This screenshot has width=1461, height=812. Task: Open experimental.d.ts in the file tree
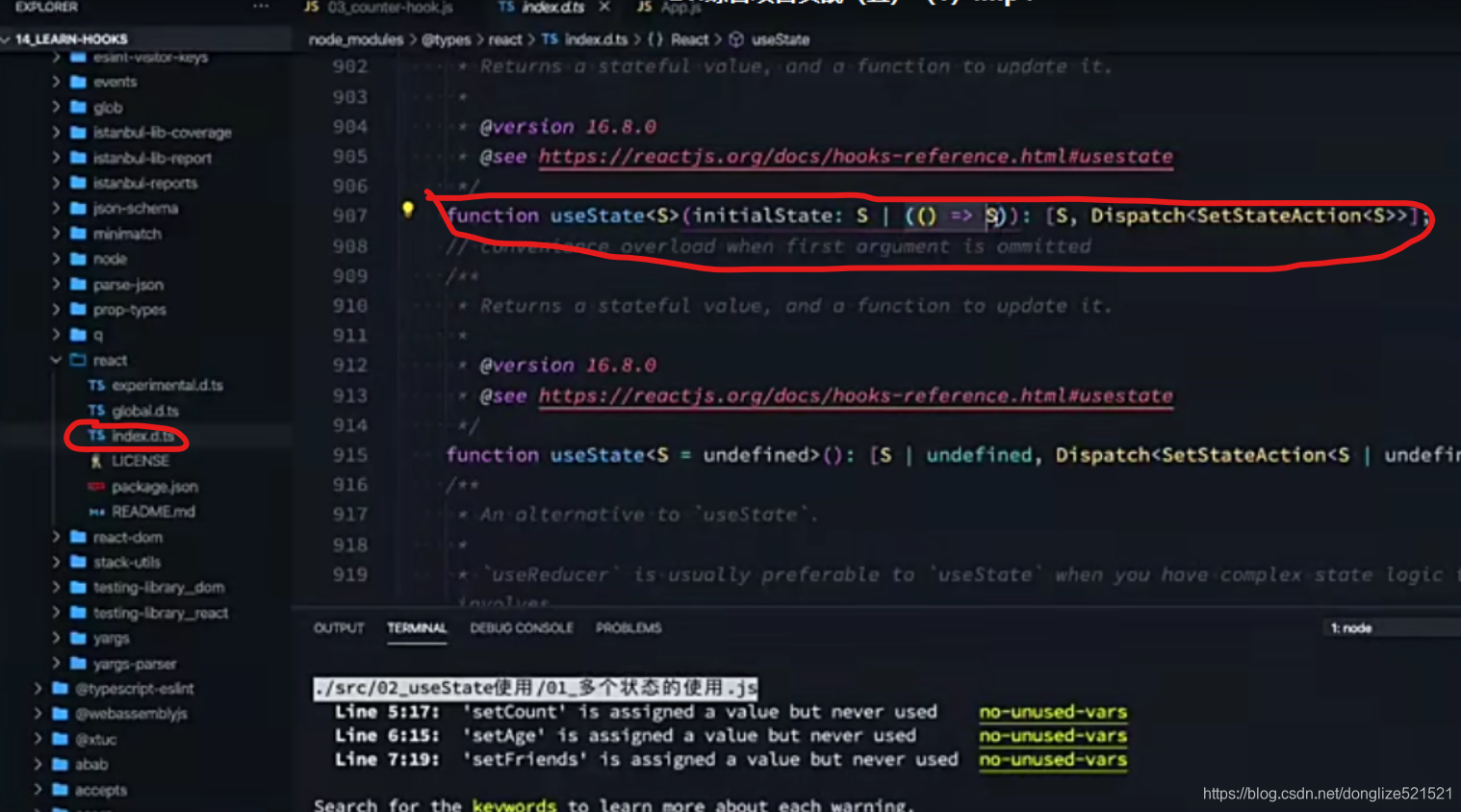click(x=167, y=385)
